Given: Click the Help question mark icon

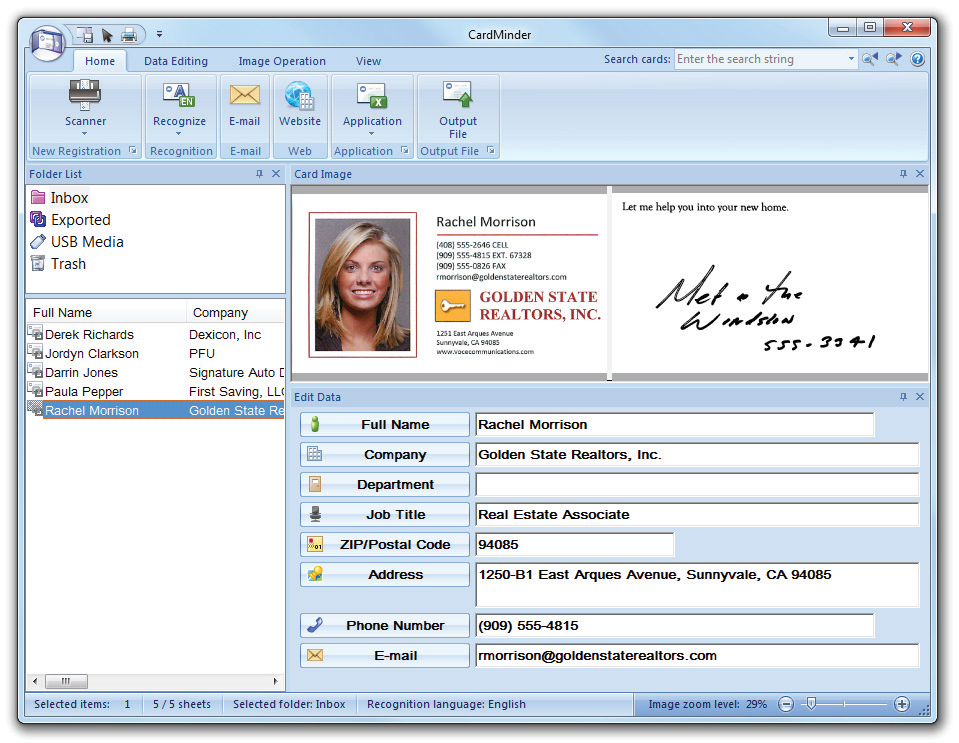Looking at the screenshot, I should [x=917, y=60].
